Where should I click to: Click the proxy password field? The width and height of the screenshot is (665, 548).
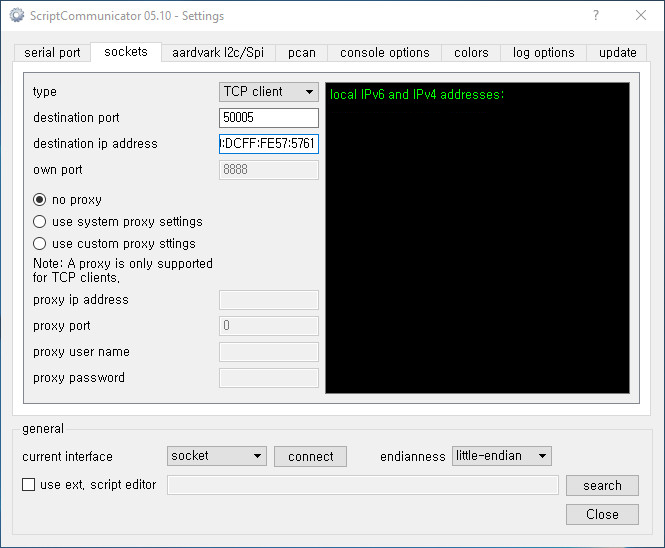point(268,378)
